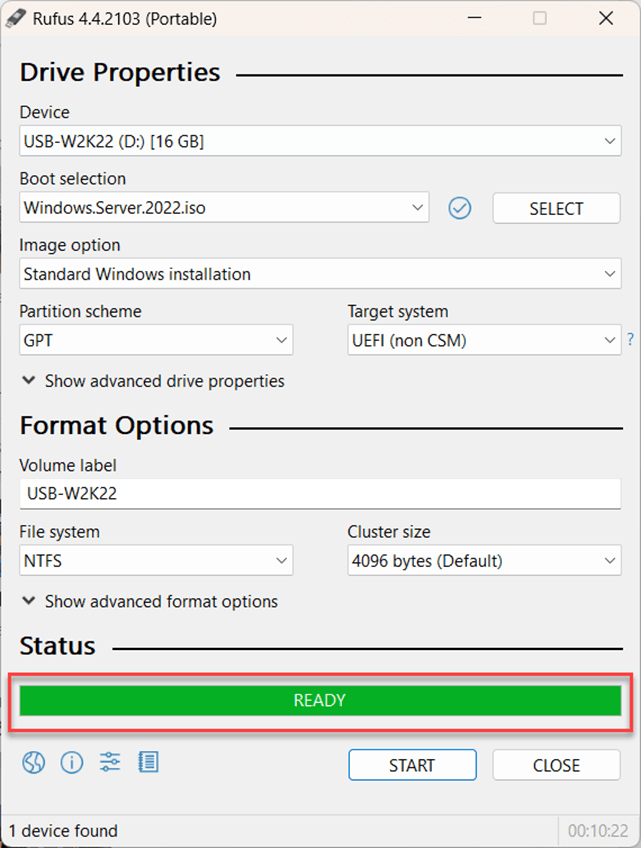Screen dimensions: 641x848
Task: Click the Rufus USB title bar icon
Action: [x=16, y=19]
